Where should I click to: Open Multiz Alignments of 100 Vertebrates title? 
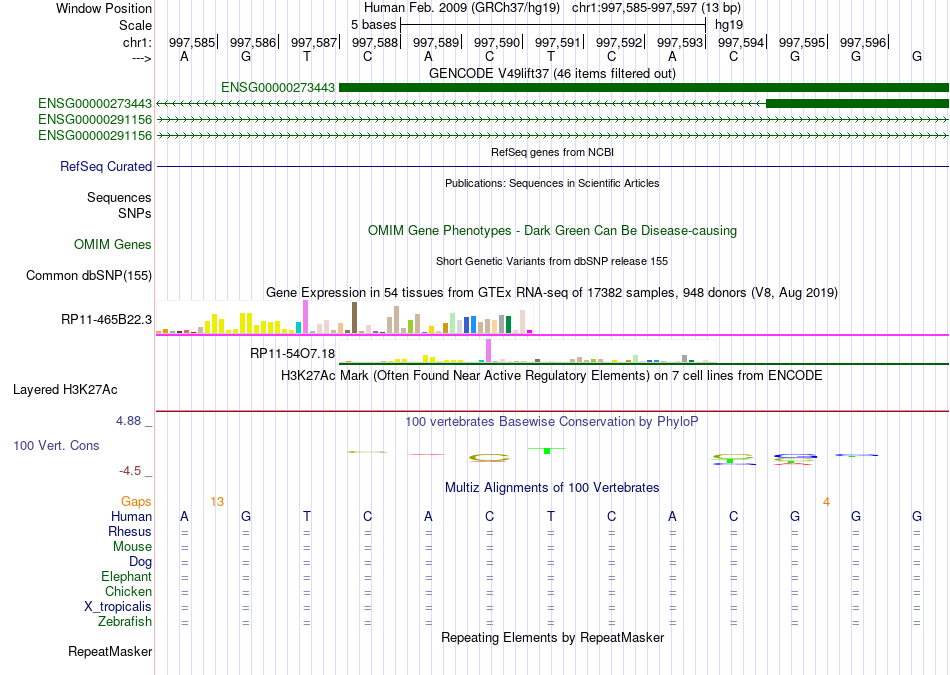[552, 488]
